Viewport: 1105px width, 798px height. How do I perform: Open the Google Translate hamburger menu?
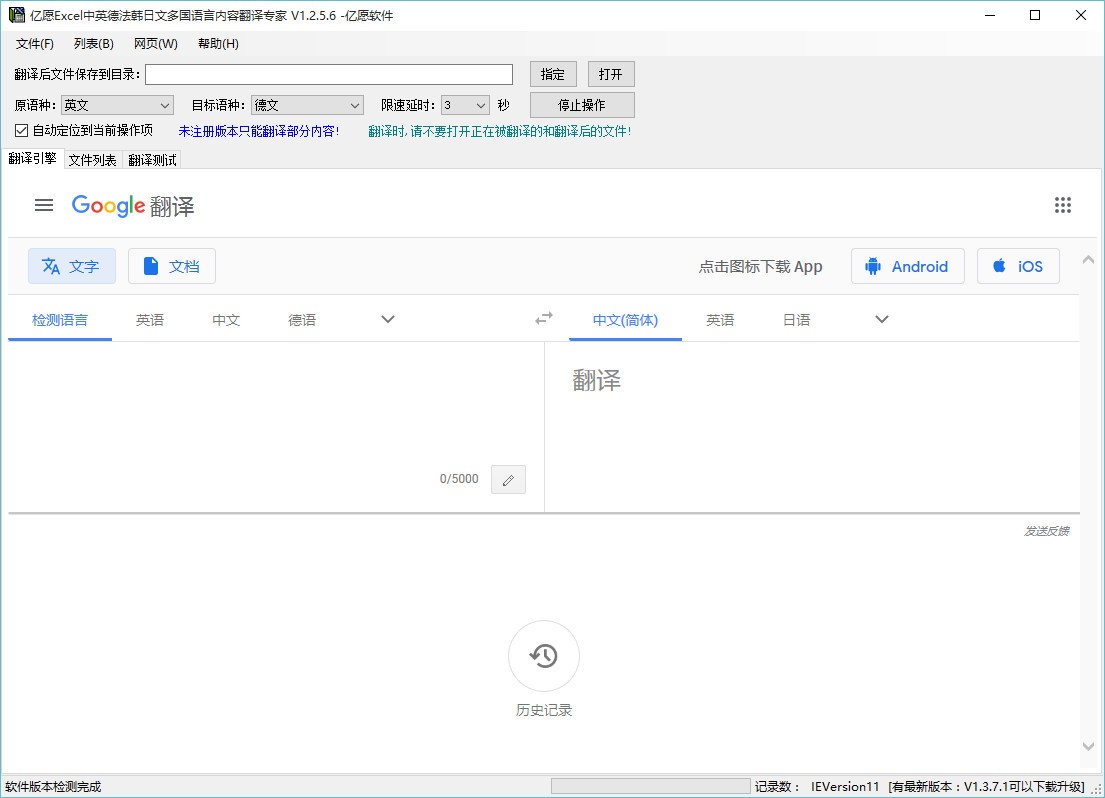pos(44,205)
